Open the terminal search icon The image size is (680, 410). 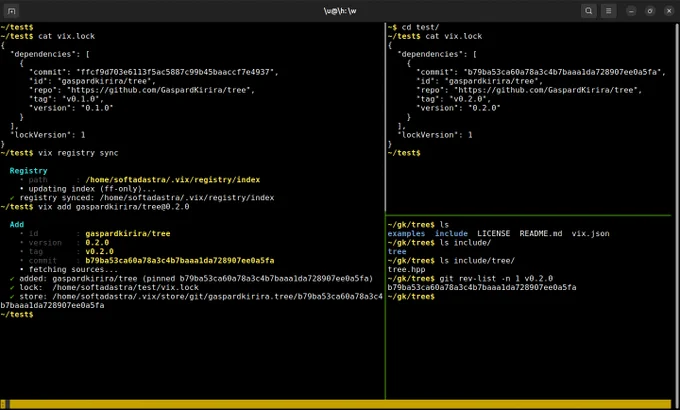[588, 11]
